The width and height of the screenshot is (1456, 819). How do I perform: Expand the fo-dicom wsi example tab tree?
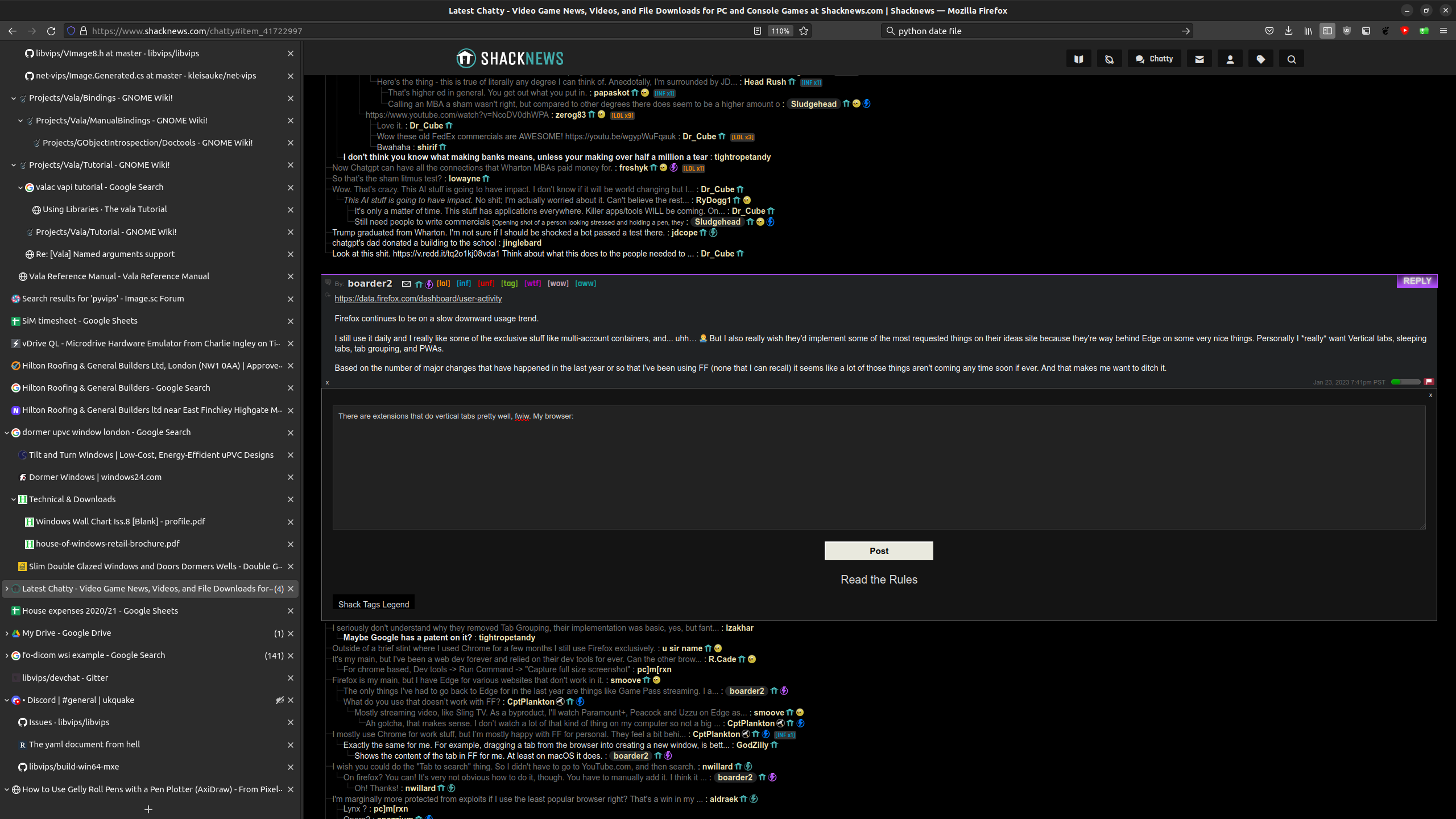[7, 655]
